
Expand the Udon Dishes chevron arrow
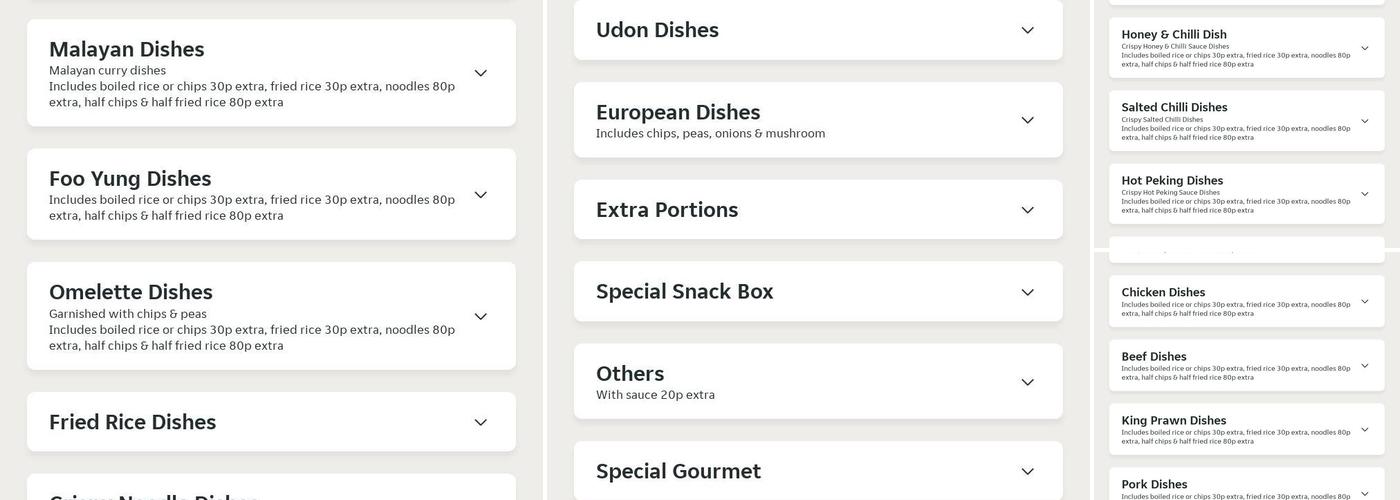point(1028,31)
